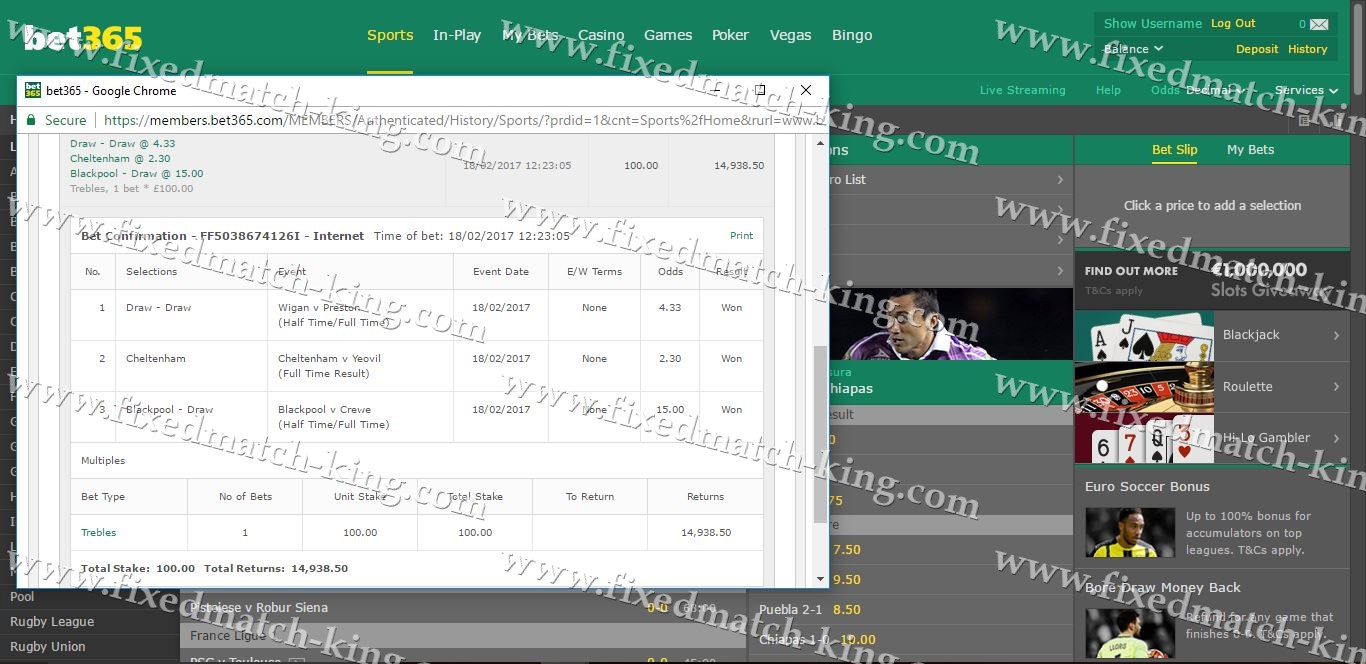Click the bet365 favicon in popup title bar

click(x=33, y=90)
